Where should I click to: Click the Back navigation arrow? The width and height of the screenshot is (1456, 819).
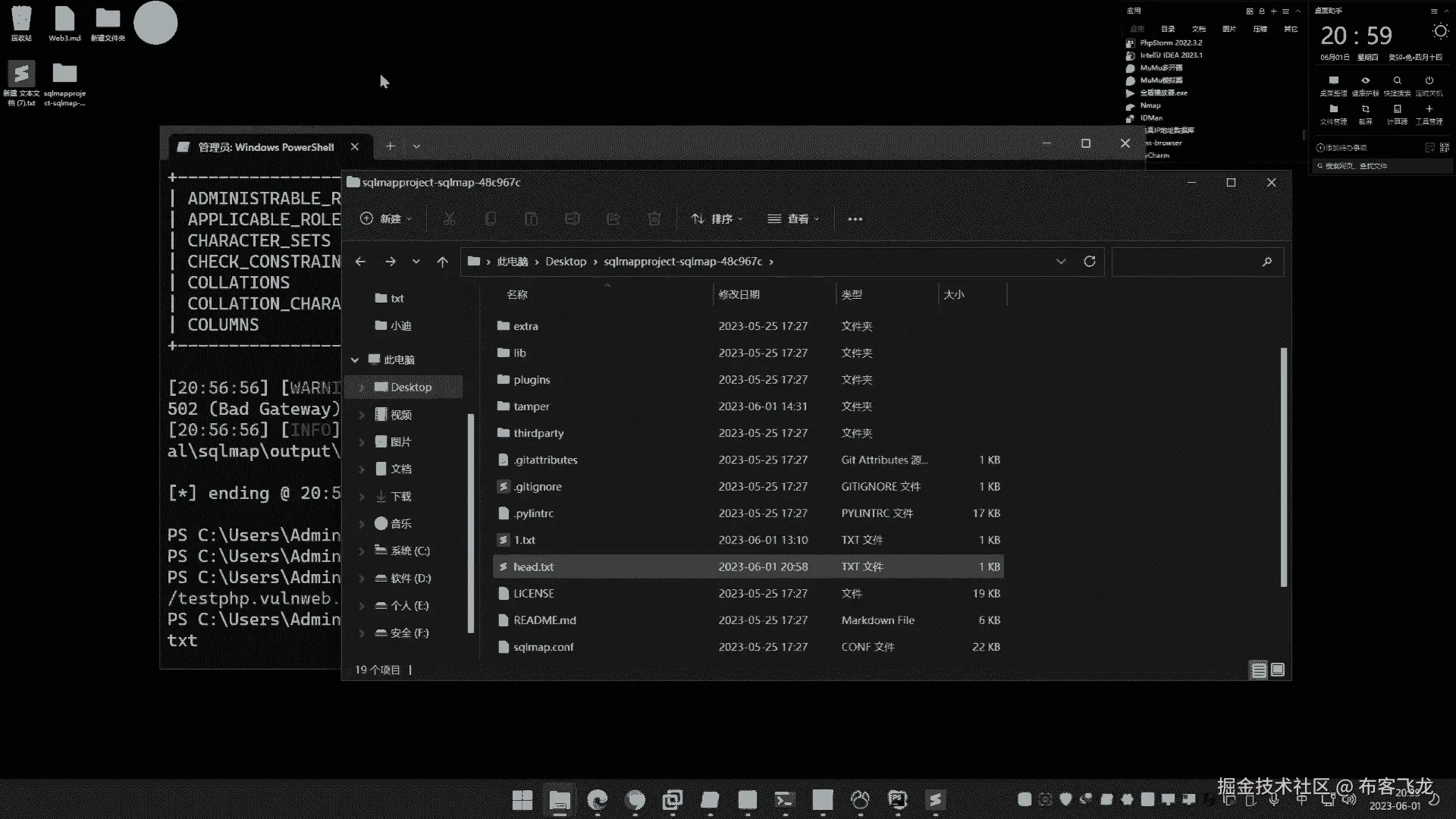point(360,262)
